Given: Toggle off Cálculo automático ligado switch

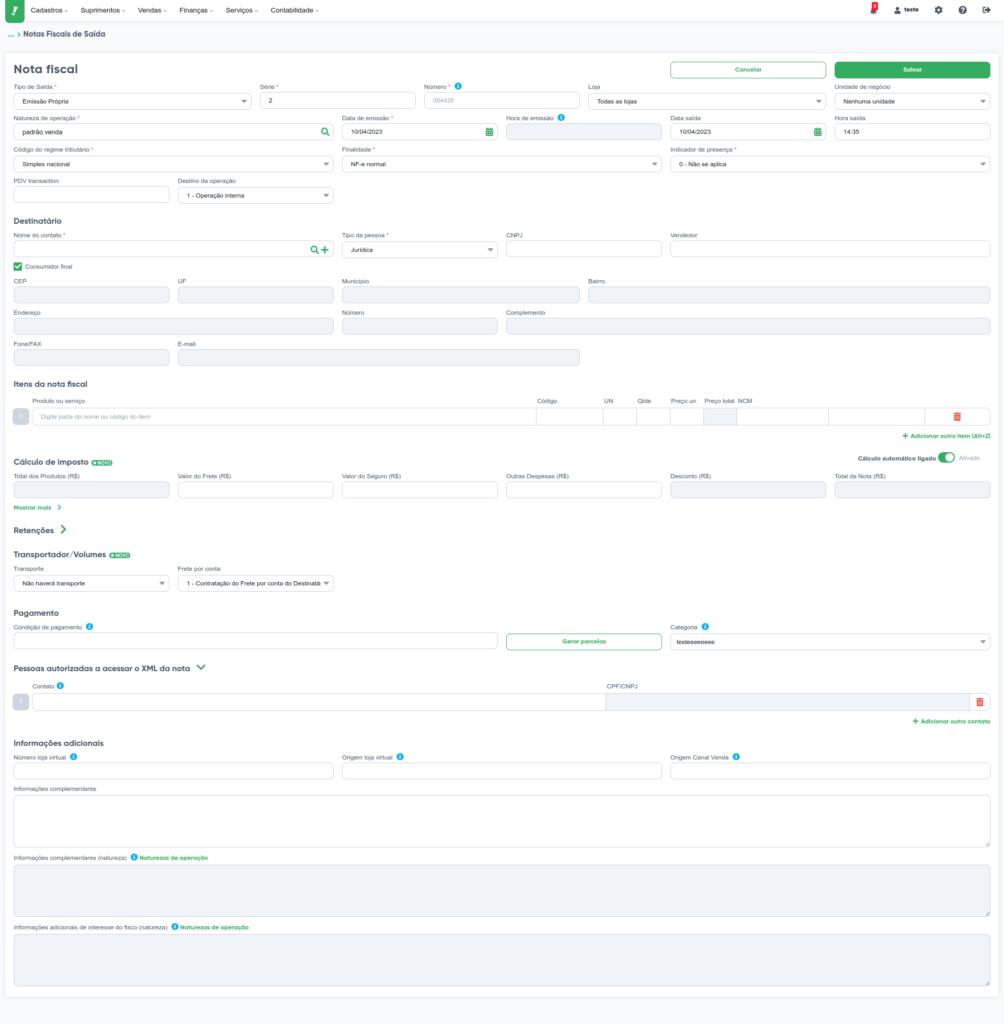Looking at the screenshot, I should pos(946,458).
